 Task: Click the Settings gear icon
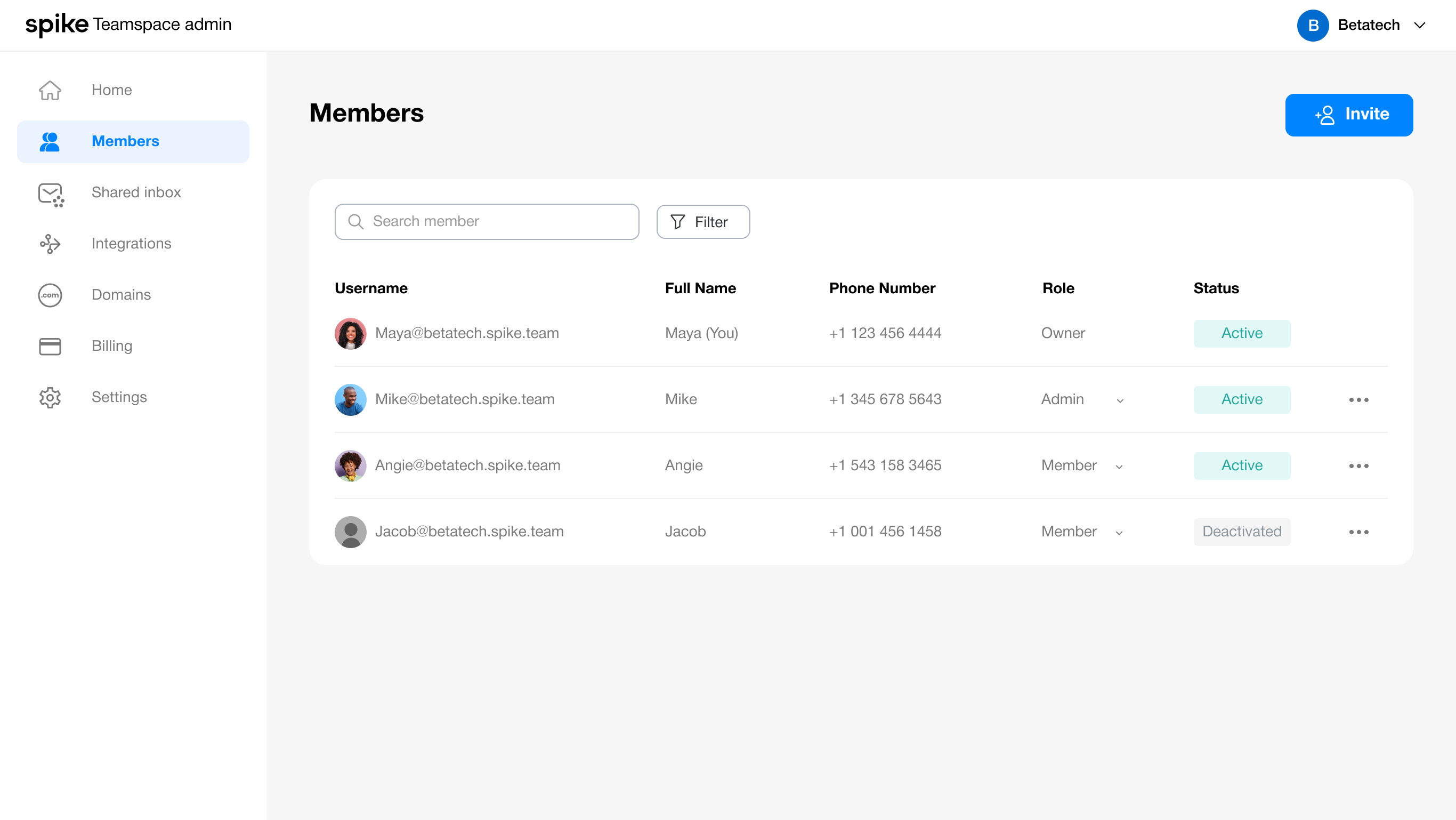coord(50,398)
